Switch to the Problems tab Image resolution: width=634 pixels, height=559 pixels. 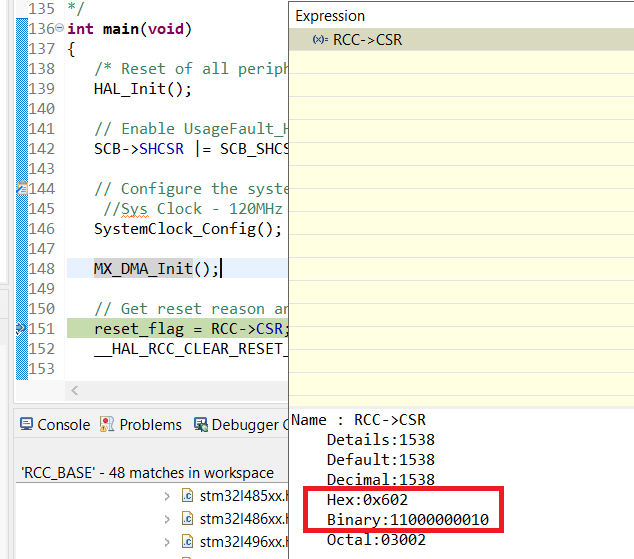(141, 425)
